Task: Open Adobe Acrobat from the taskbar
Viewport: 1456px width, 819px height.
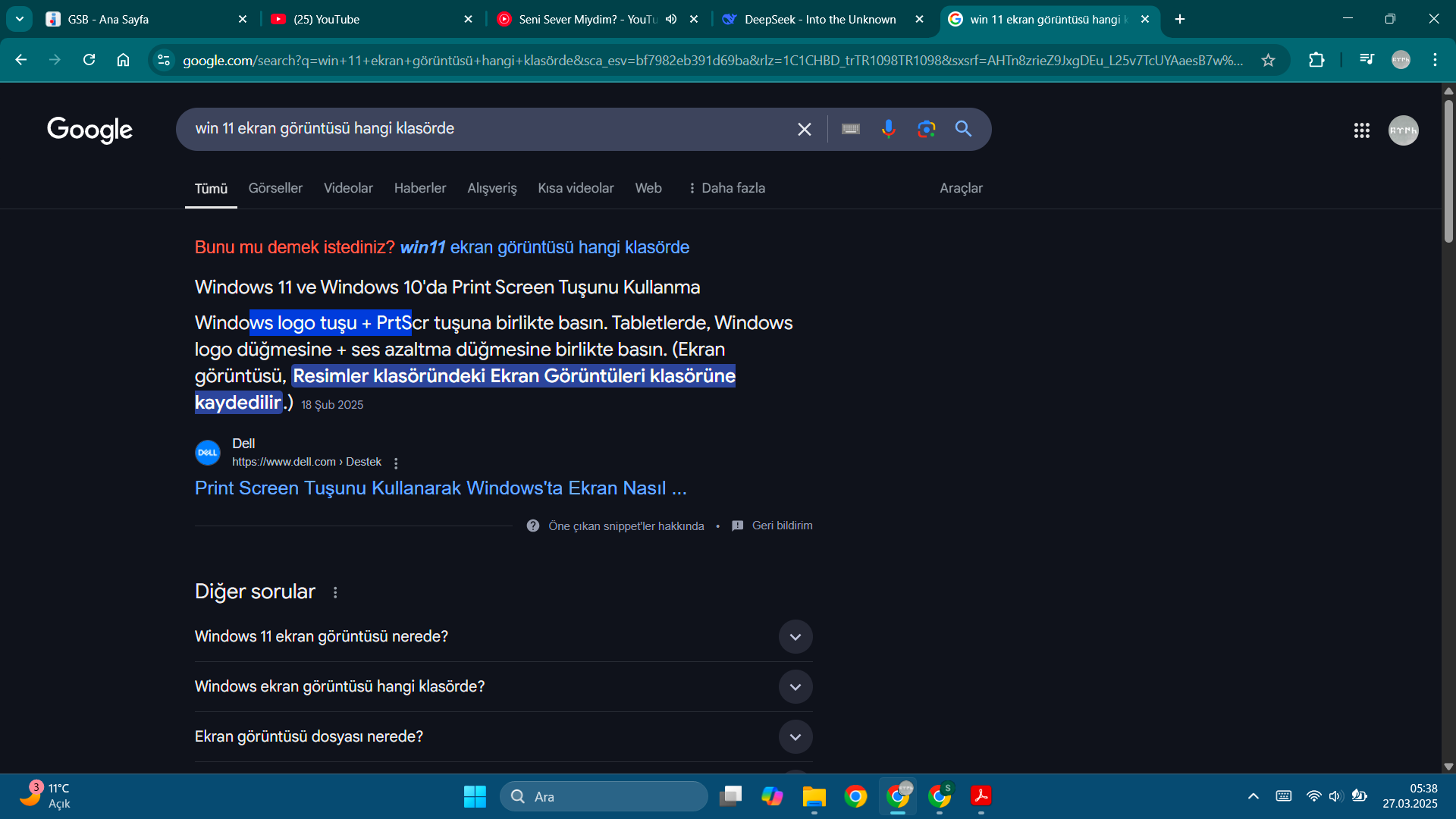Action: 981,796
